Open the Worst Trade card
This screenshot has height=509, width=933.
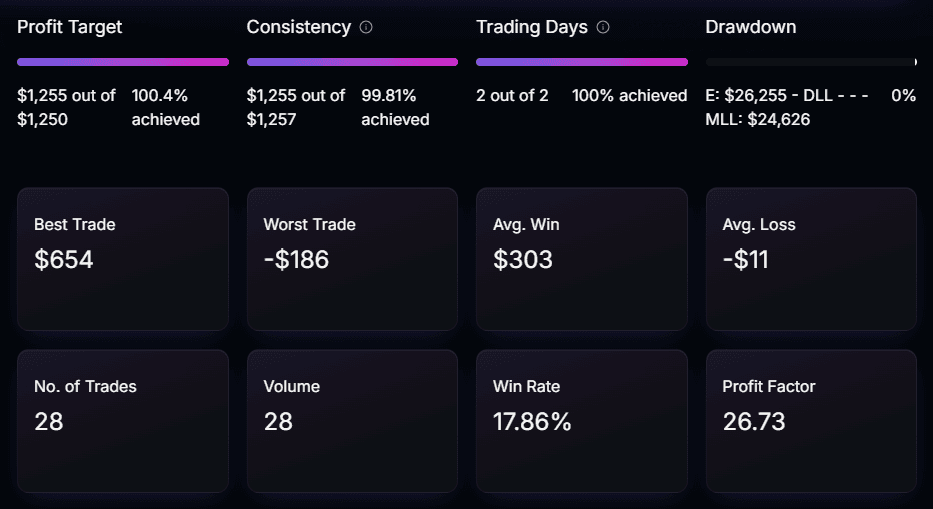coord(352,259)
